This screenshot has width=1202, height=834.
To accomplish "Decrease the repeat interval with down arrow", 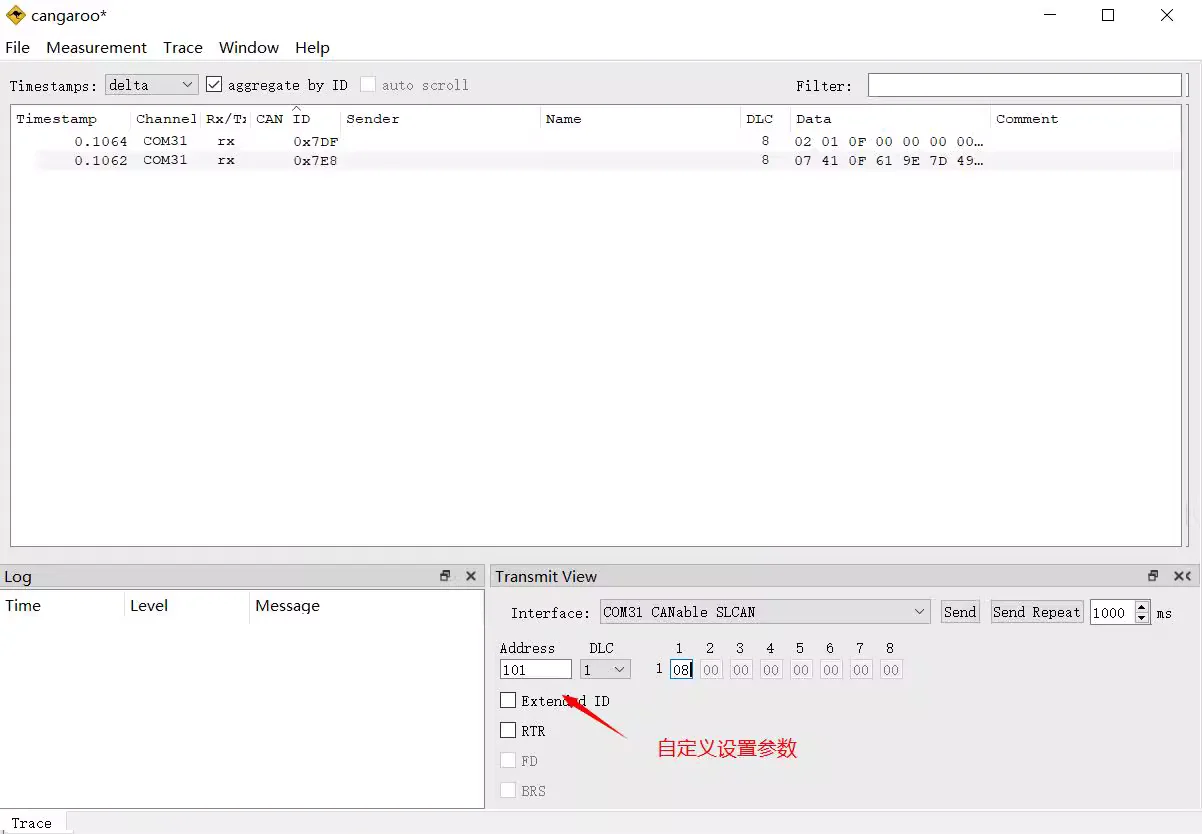I will coord(1142,618).
